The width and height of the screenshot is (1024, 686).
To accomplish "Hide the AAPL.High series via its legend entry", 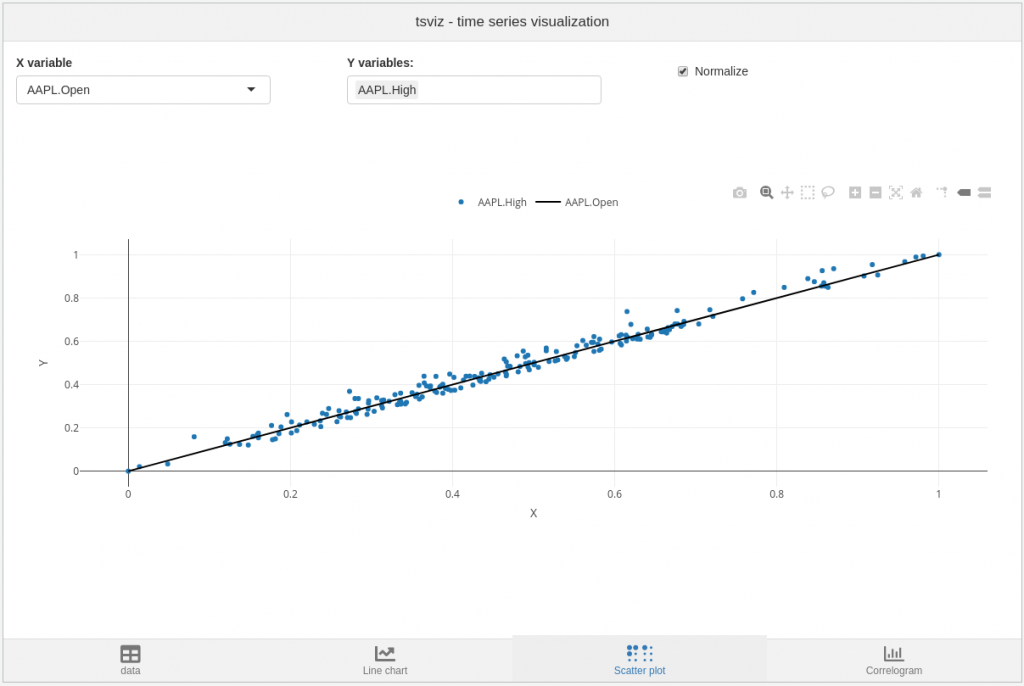I will coord(492,203).
